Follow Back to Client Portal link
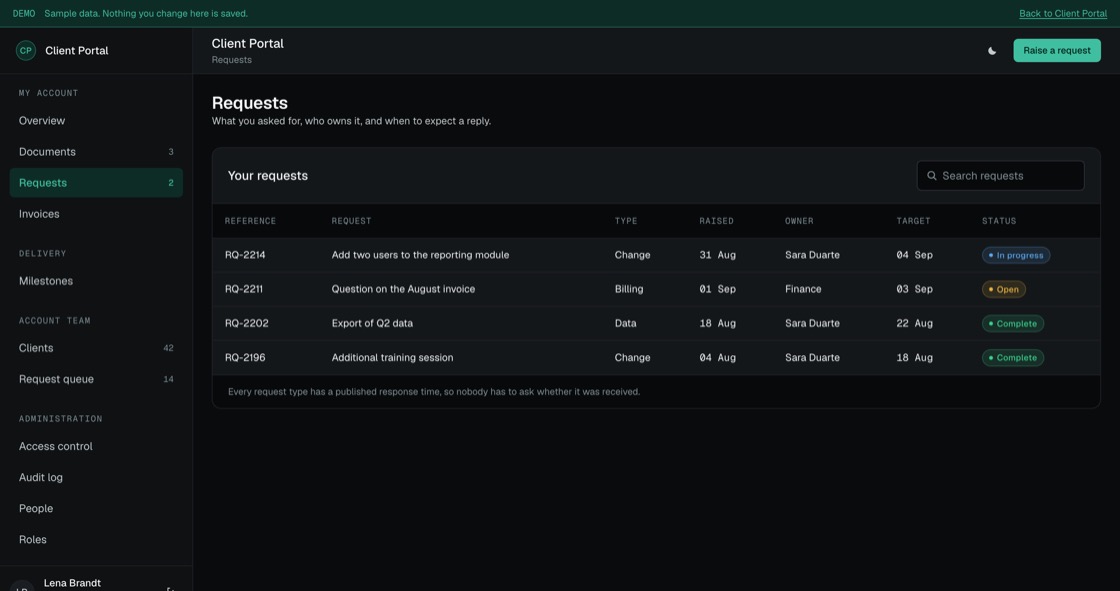This screenshot has height=591, width=1120. tap(1063, 14)
